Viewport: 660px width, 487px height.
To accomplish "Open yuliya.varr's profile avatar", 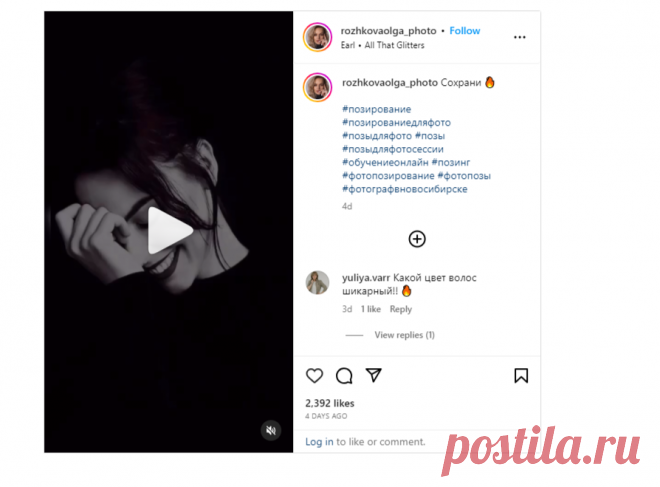I will (x=317, y=282).
